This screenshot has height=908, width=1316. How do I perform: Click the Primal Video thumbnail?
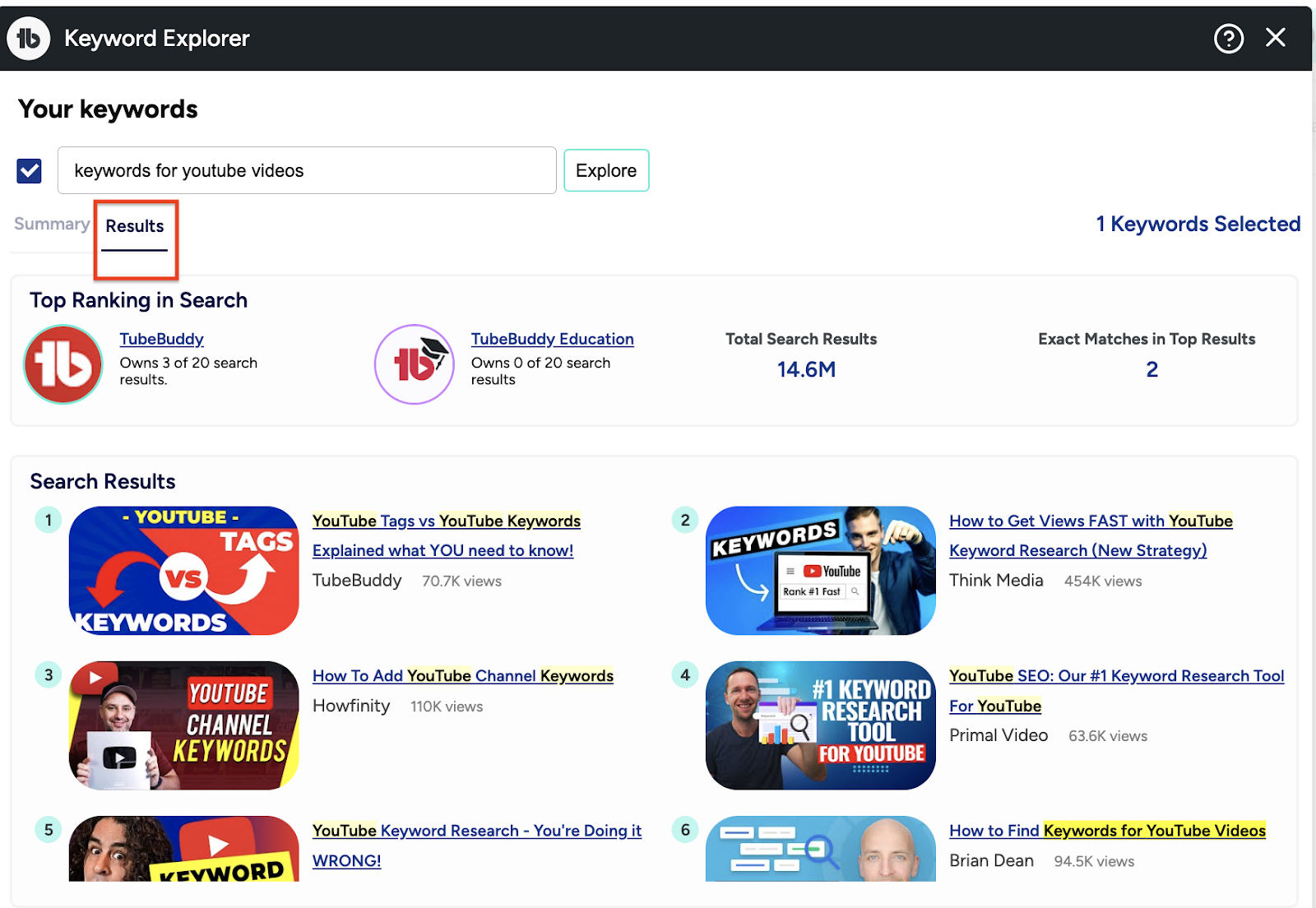pyautogui.click(x=821, y=725)
